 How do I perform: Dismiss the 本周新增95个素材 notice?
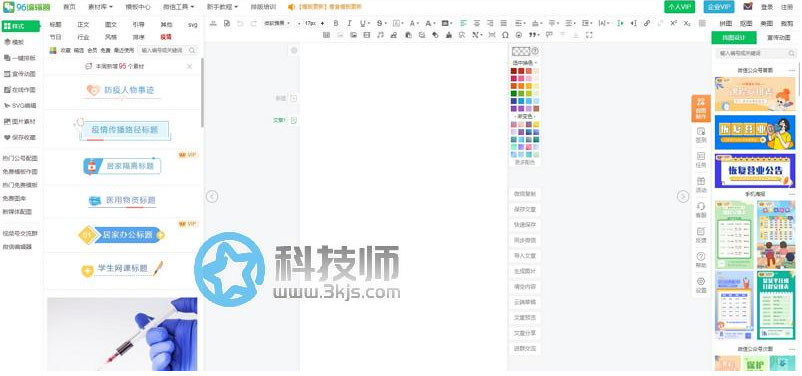(189, 67)
